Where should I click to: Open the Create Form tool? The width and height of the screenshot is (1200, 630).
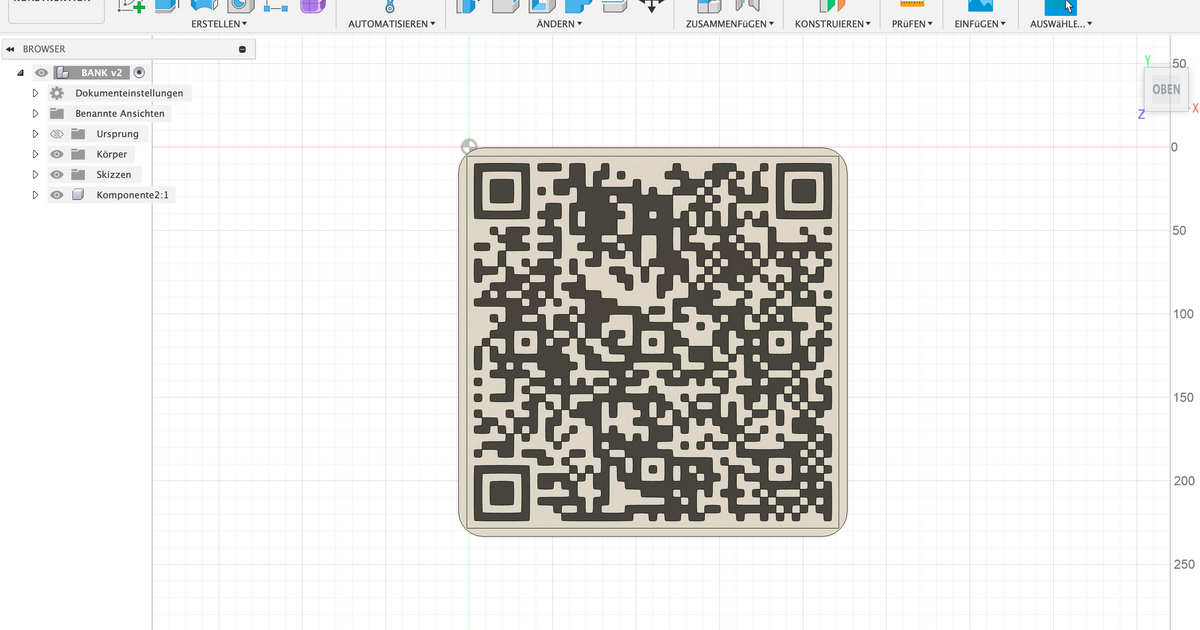pos(312,7)
